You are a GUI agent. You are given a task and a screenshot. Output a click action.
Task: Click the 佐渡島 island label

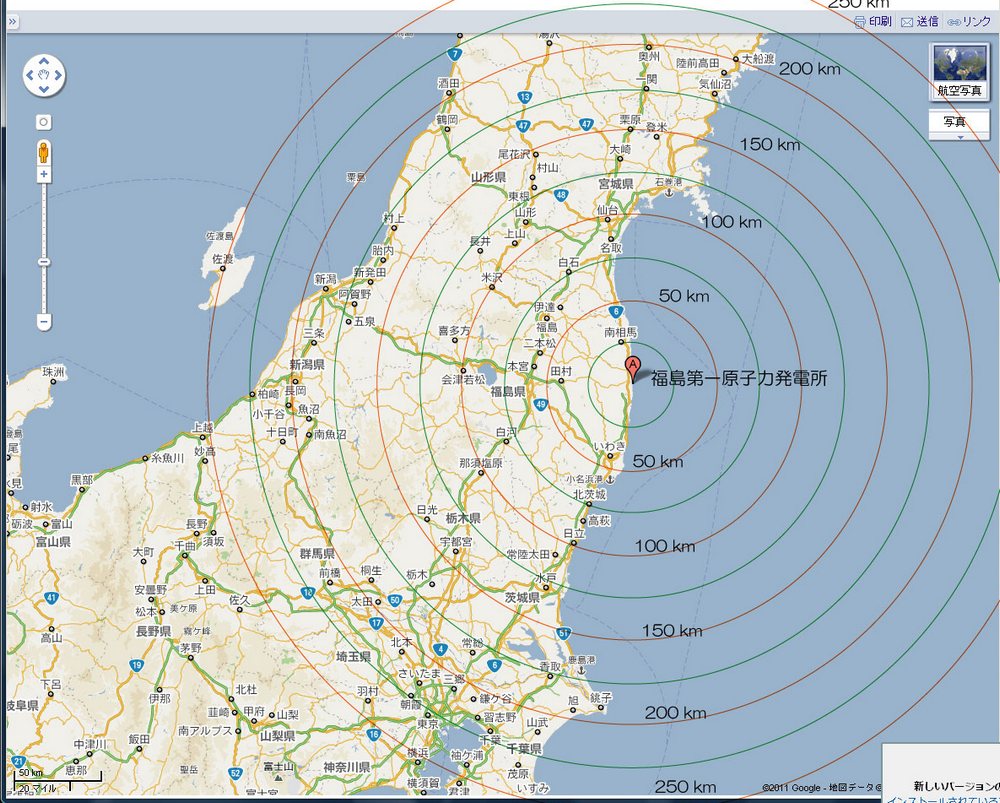[219, 236]
